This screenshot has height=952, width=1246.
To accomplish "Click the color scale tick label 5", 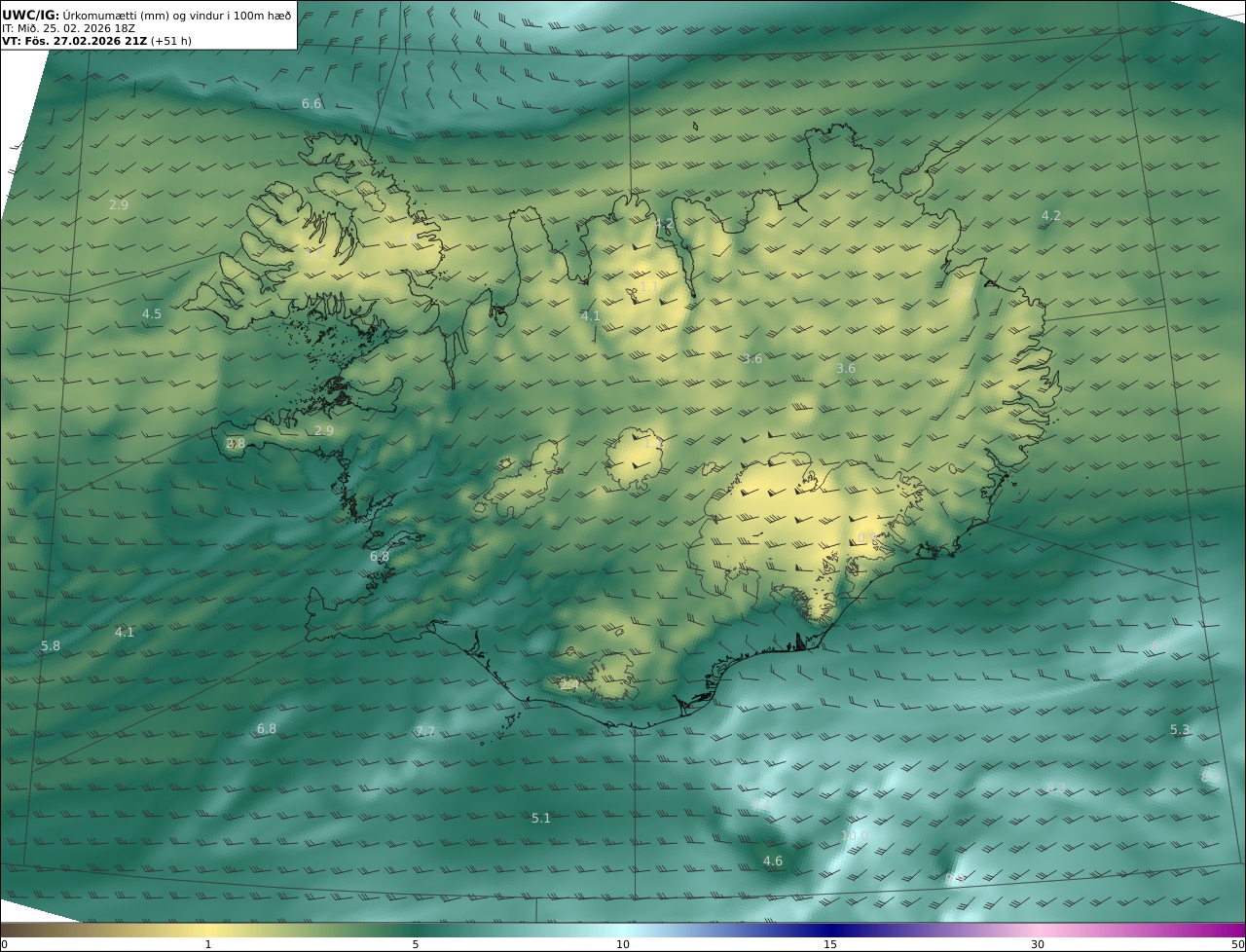I will click(x=416, y=944).
